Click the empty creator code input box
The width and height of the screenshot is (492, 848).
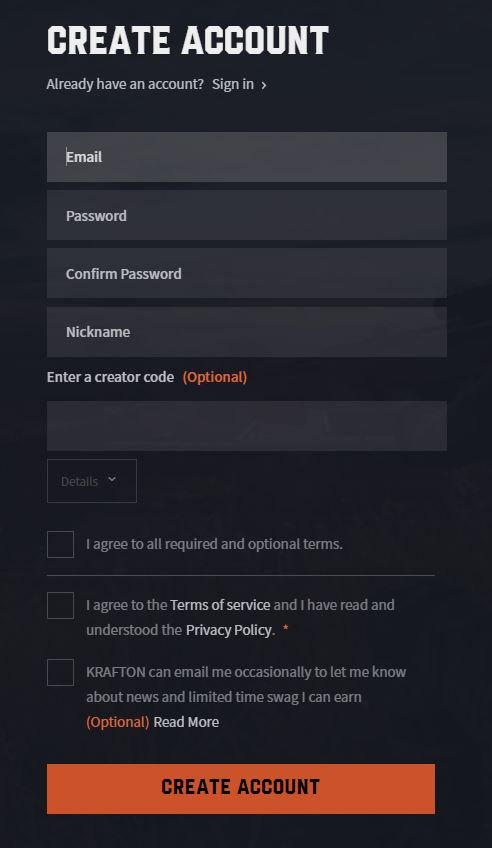coord(247,426)
